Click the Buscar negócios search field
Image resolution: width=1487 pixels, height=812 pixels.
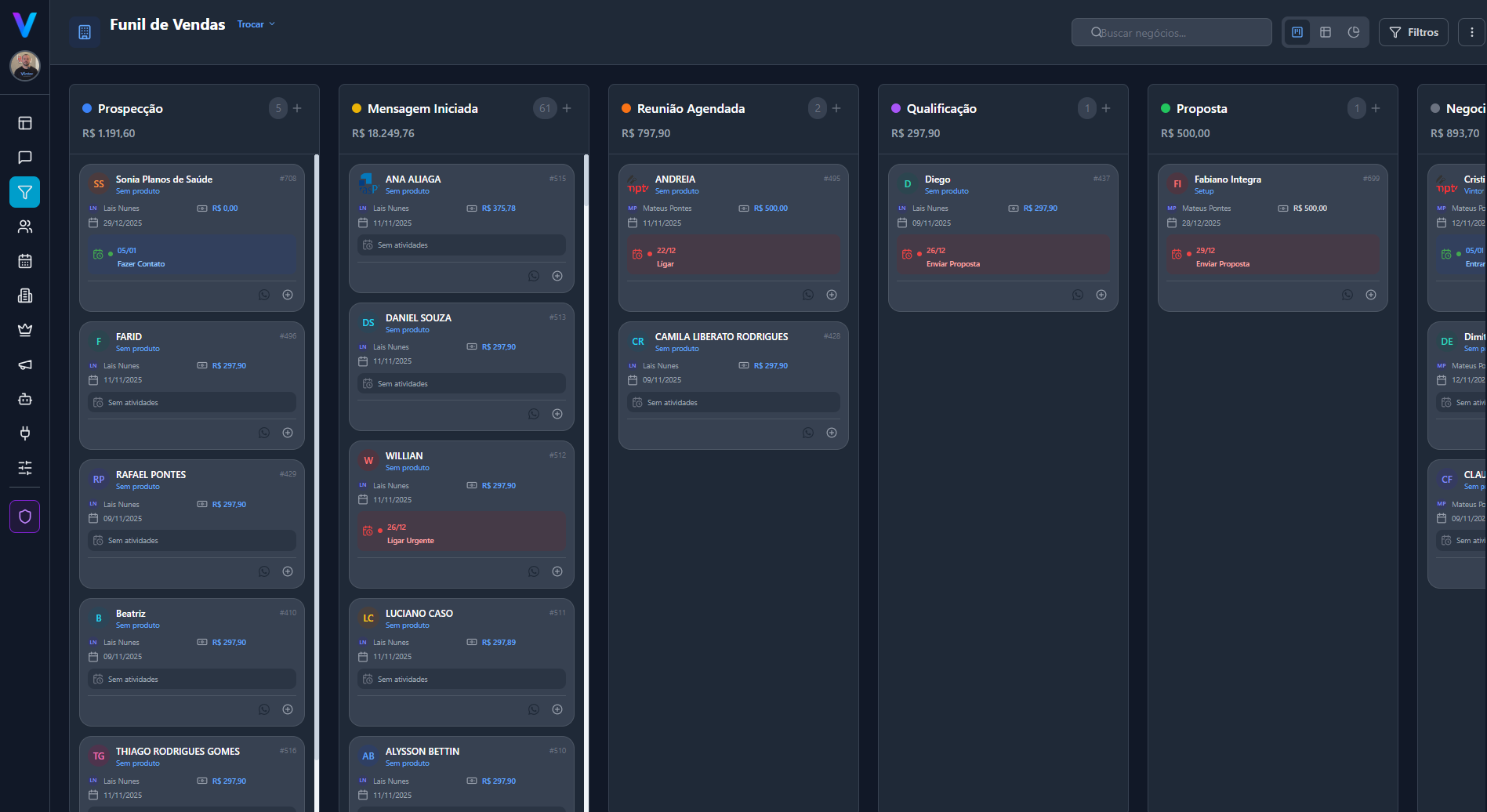1172,33
